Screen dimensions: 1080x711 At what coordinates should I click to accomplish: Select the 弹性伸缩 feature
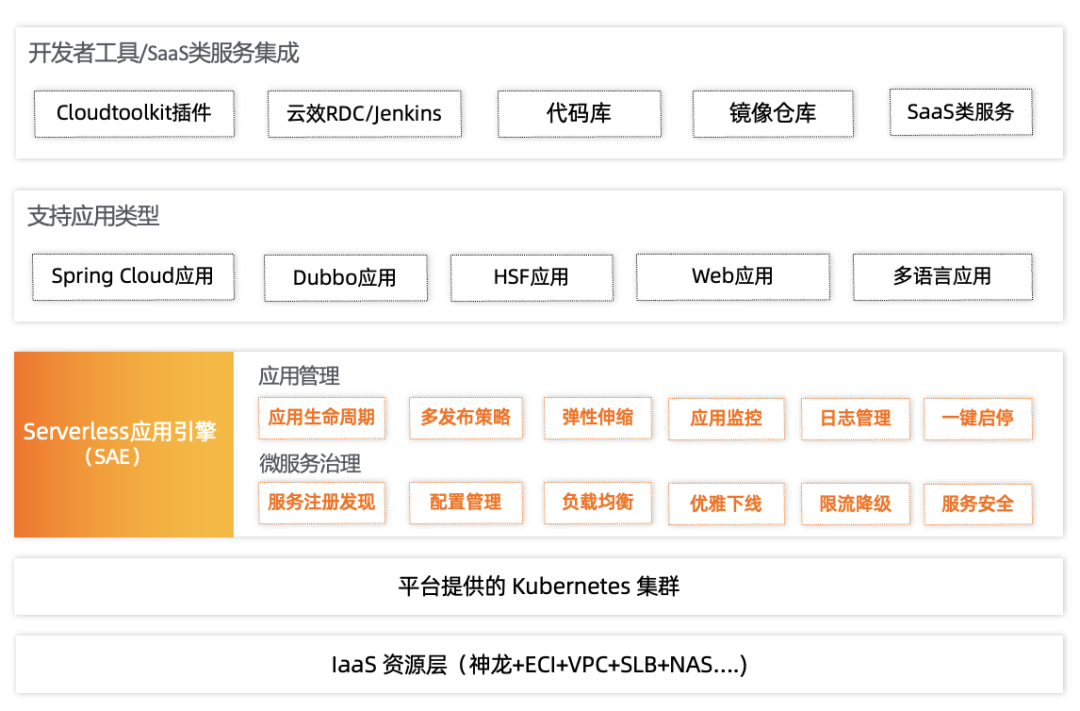597,418
